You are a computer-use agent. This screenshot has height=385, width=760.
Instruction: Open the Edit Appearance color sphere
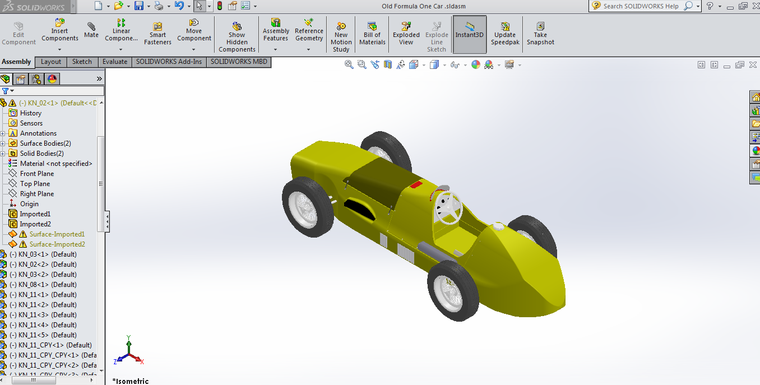(475, 64)
